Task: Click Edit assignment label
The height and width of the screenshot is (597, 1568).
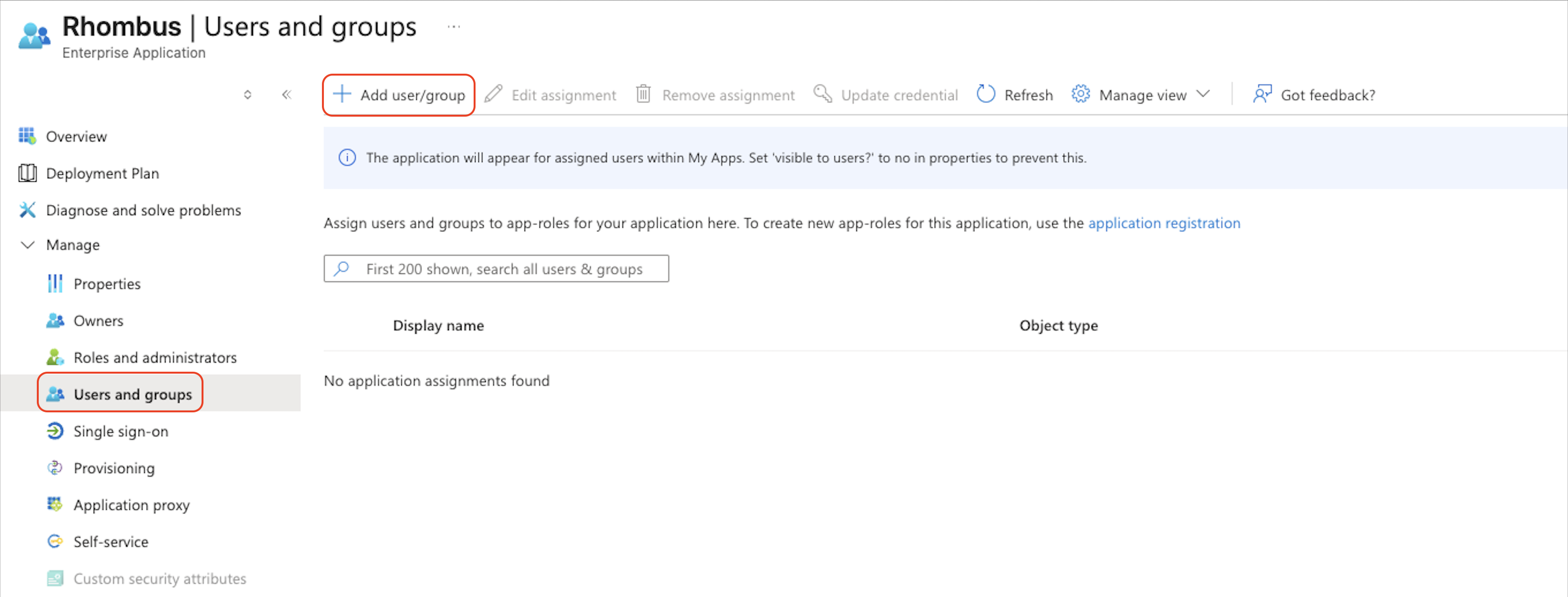Action: 564,95
